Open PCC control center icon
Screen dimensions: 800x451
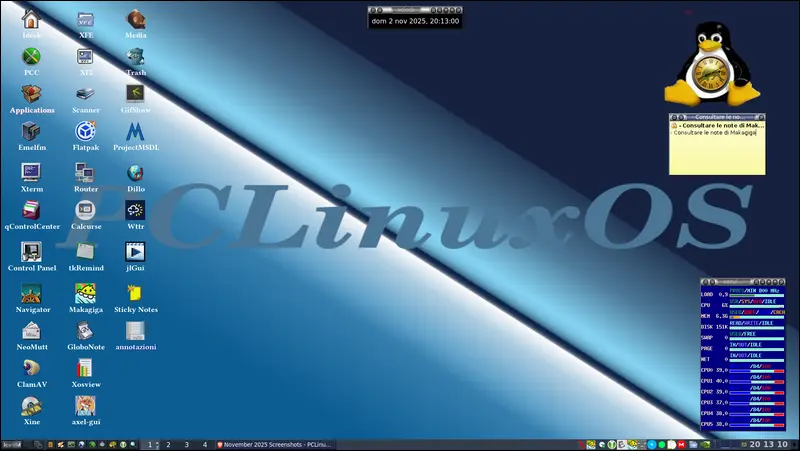[31, 56]
